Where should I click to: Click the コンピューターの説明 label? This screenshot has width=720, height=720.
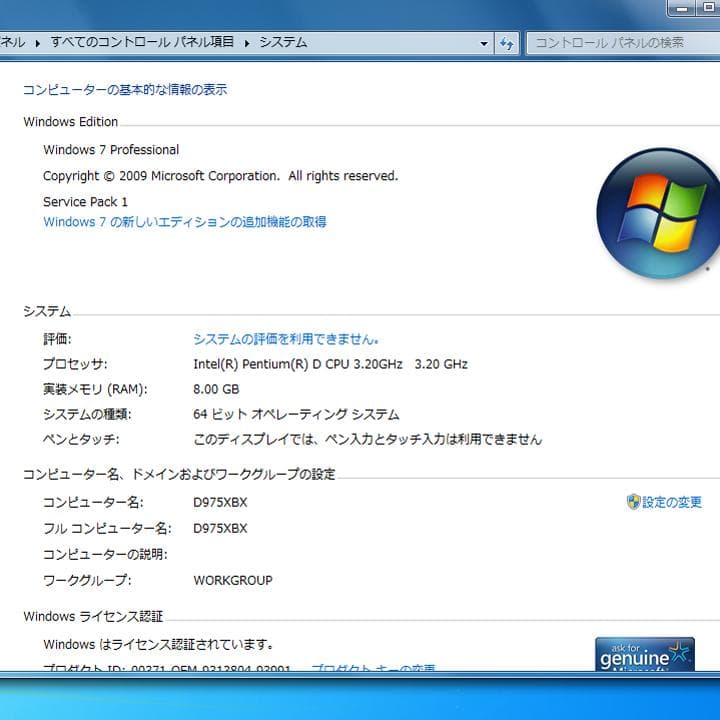(x=105, y=555)
